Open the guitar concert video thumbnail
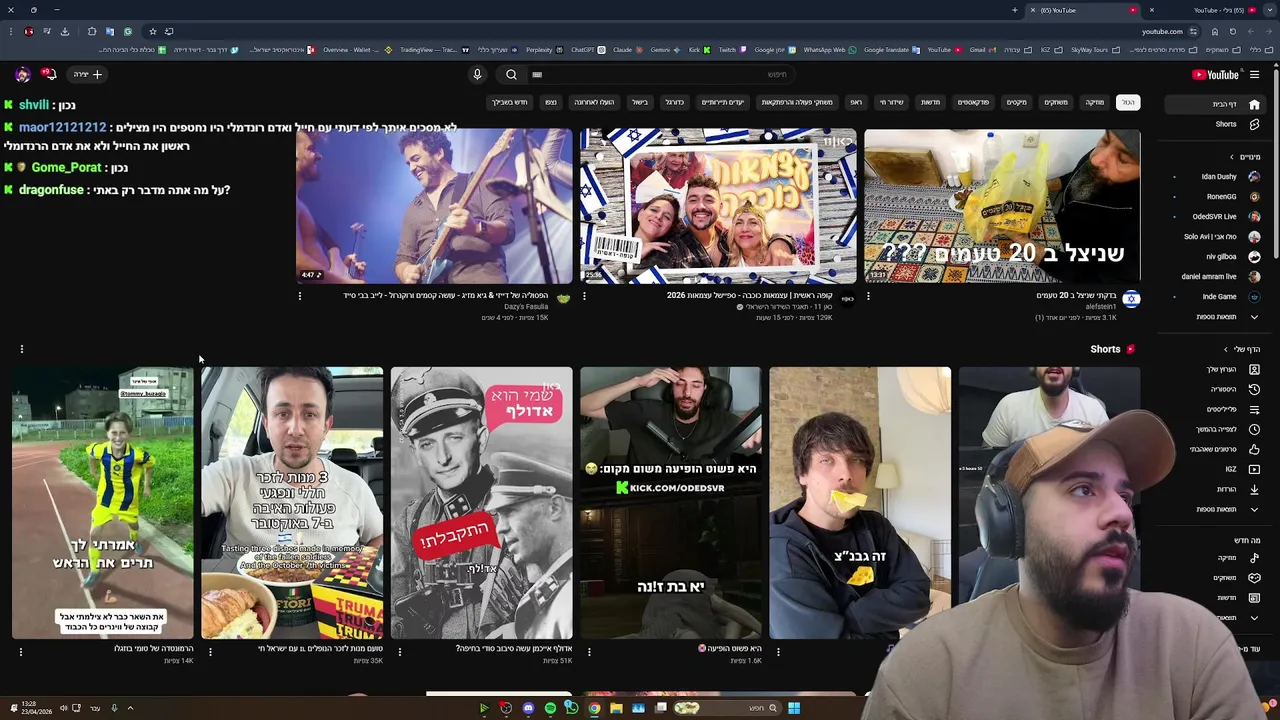 click(434, 206)
